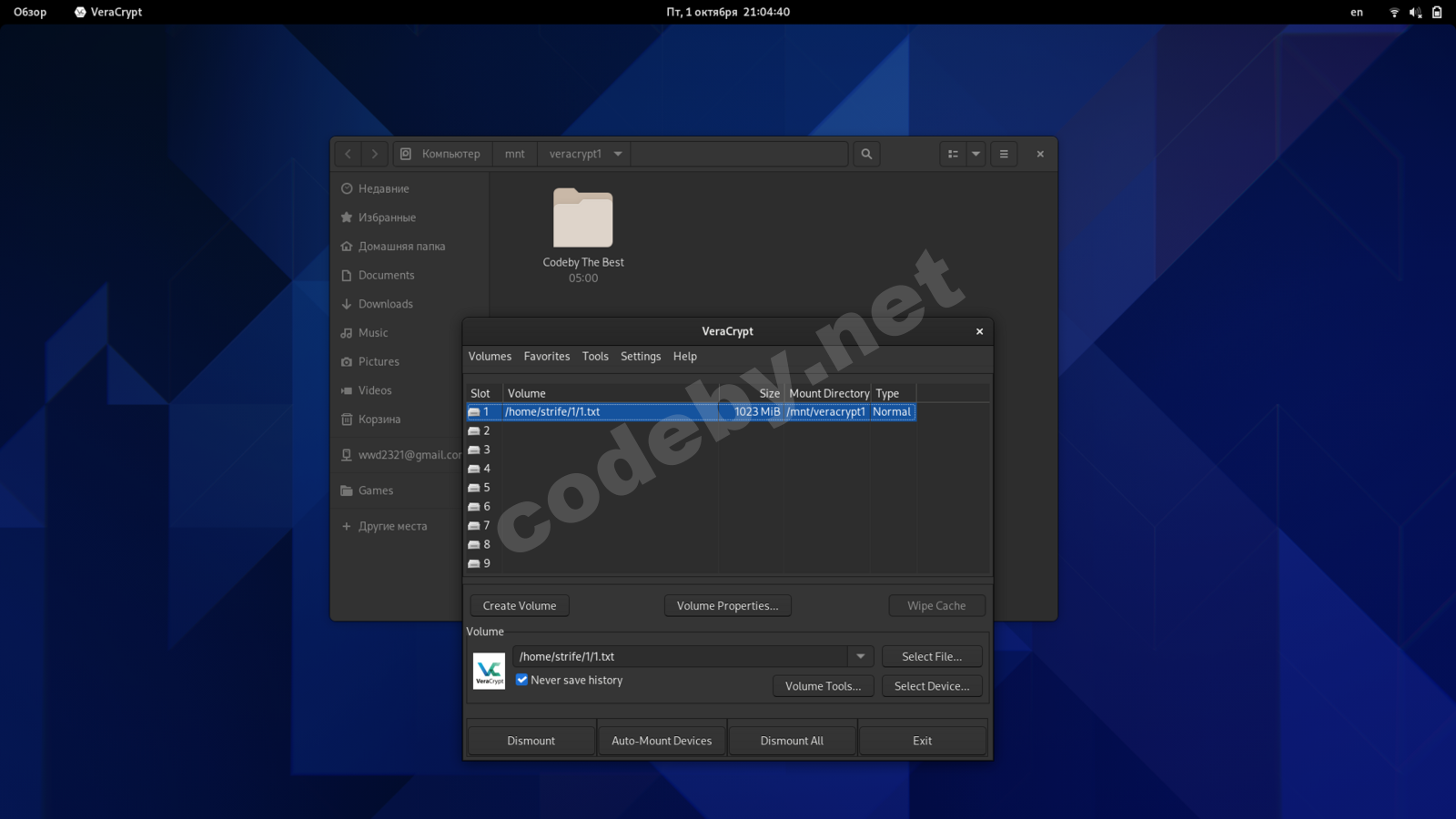Click the VeraCrypt logo icon in Volume section
This screenshot has height=819, width=1456.
click(489, 672)
